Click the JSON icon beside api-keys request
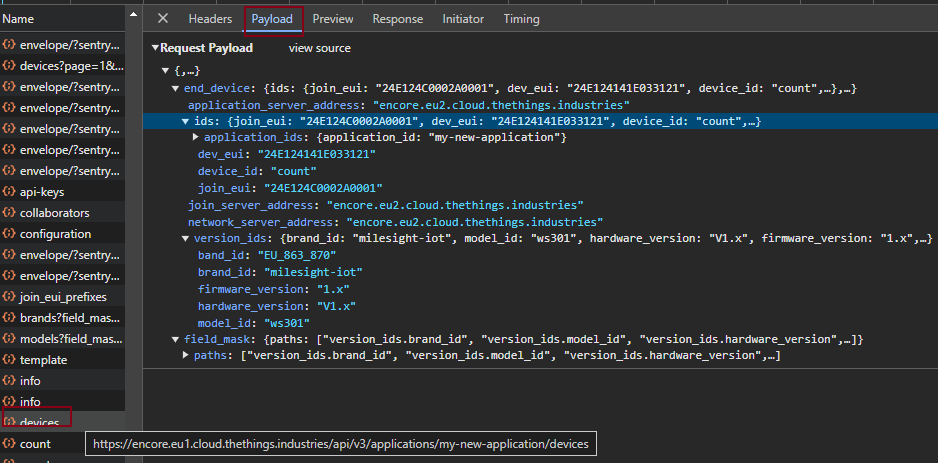The image size is (938, 463). 9,192
